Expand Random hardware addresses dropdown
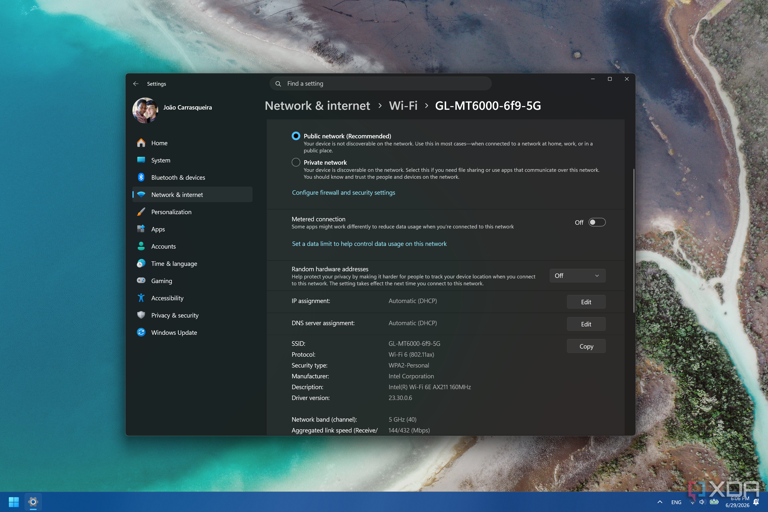Viewport: 768px width, 512px height. pyautogui.click(x=577, y=276)
